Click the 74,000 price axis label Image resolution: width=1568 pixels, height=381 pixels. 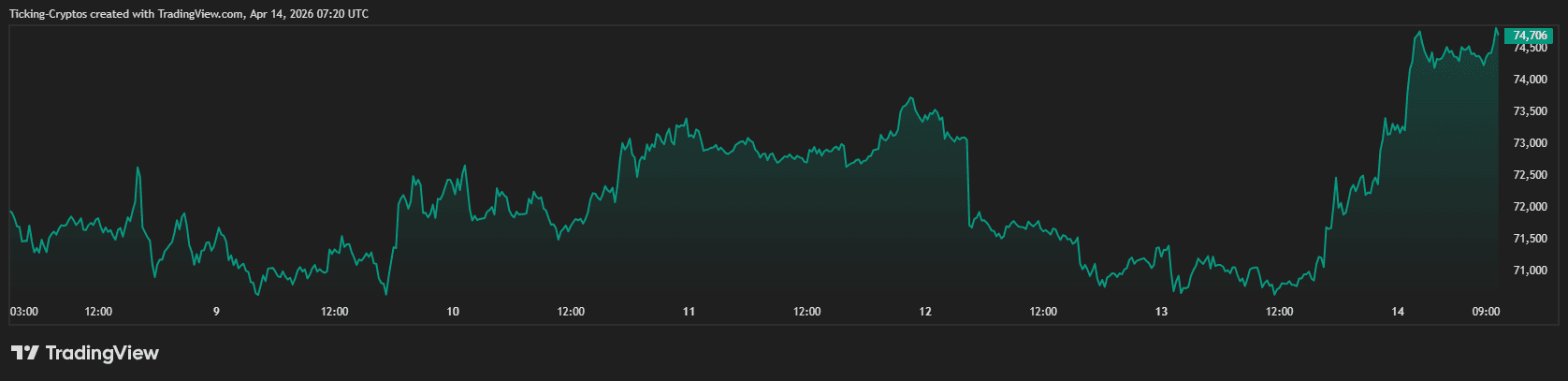pos(1530,80)
